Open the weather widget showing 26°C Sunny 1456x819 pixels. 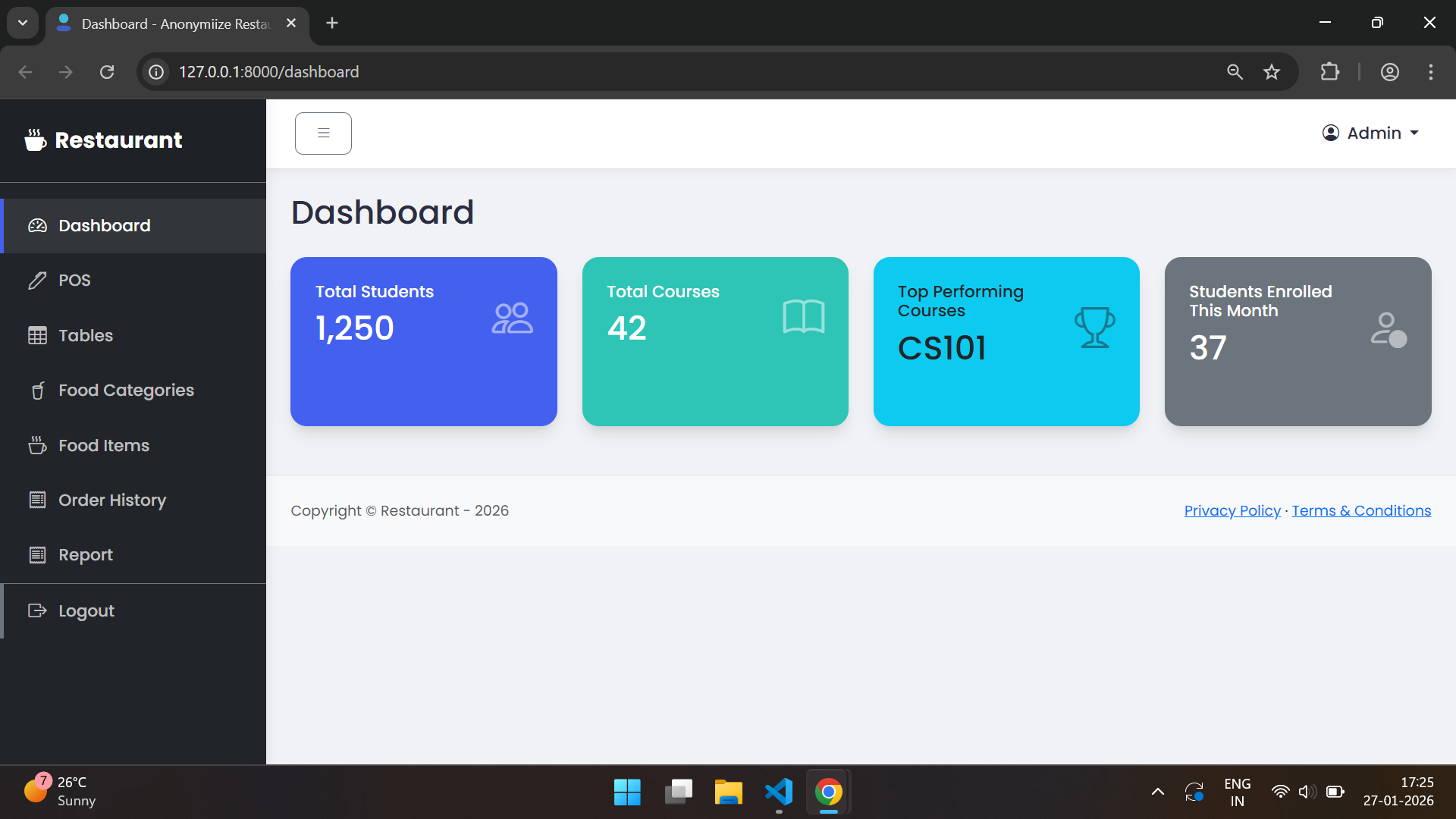(x=61, y=792)
